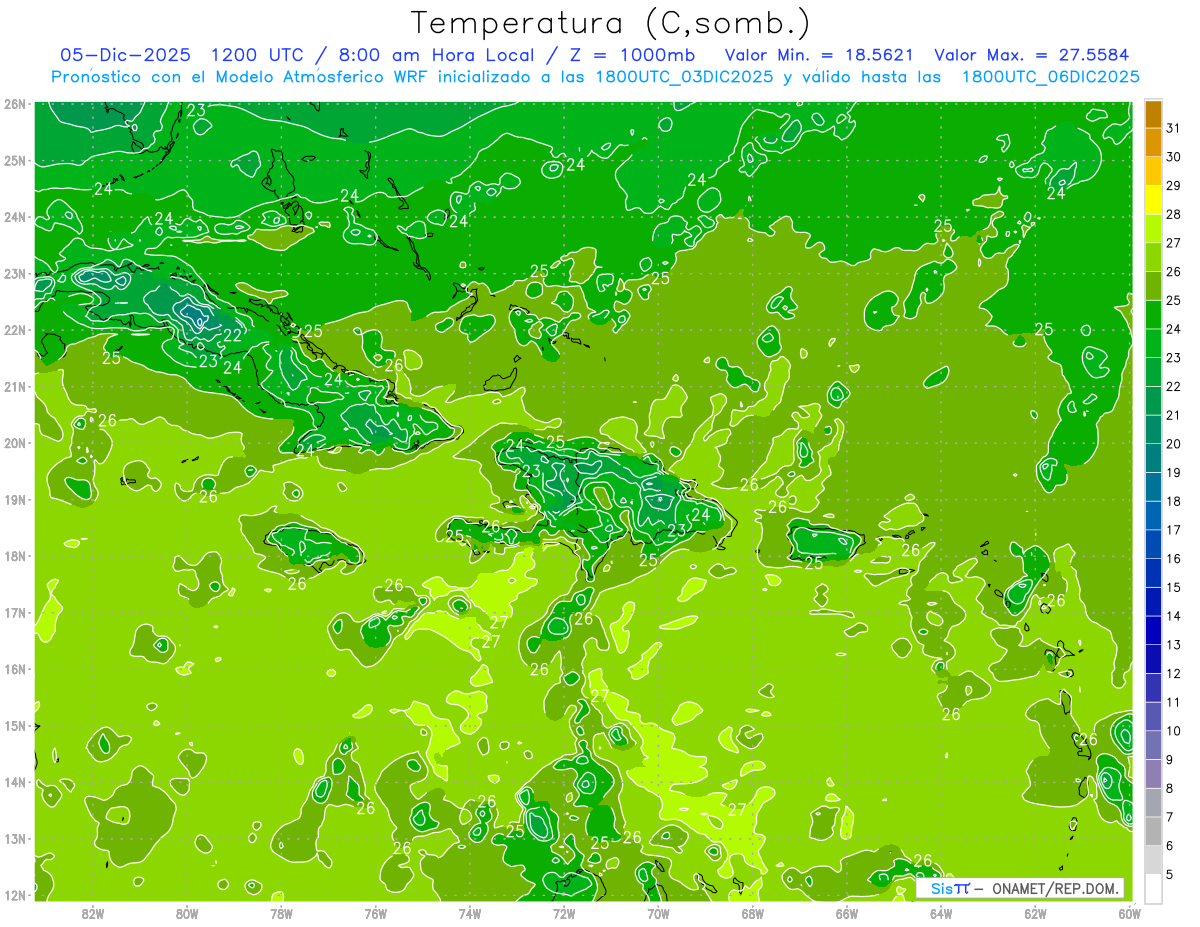Select latitude axis label "16N"
Image resolution: width=1200 pixels, height=927 pixels.
pyautogui.click(x=14, y=669)
